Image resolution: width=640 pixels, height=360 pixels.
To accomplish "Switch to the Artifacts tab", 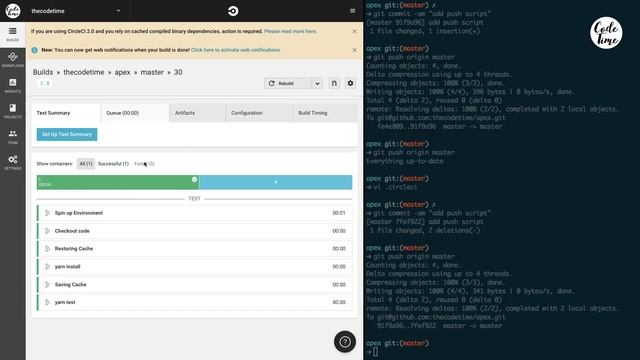I will coord(198,113).
